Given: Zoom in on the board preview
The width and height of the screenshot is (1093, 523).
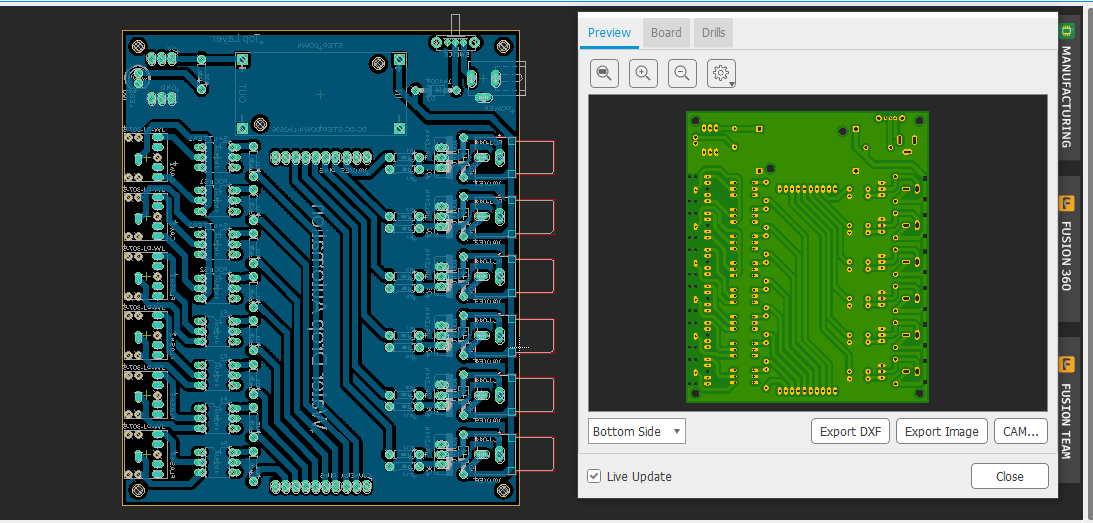Looking at the screenshot, I should coord(643,73).
